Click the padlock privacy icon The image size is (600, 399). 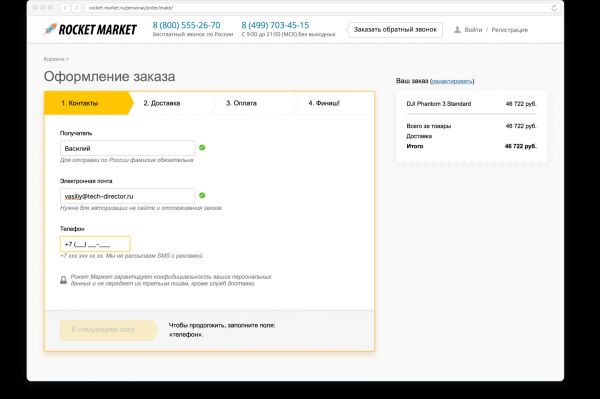click(64, 280)
